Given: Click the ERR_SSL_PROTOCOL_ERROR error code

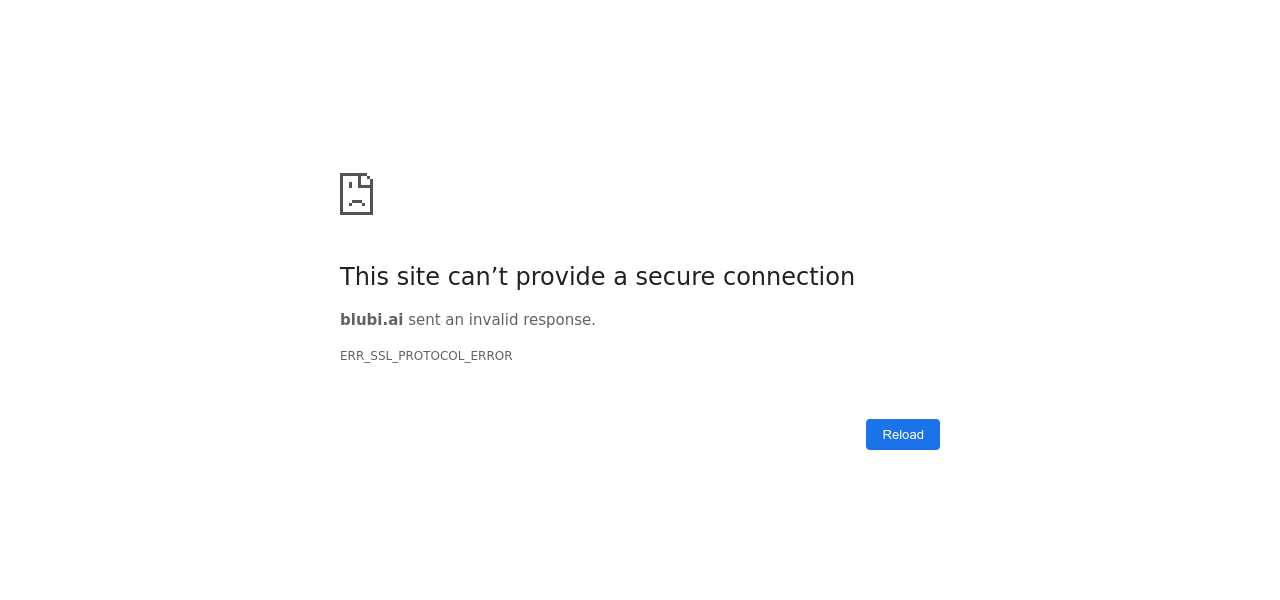Looking at the screenshot, I should pos(426,356).
